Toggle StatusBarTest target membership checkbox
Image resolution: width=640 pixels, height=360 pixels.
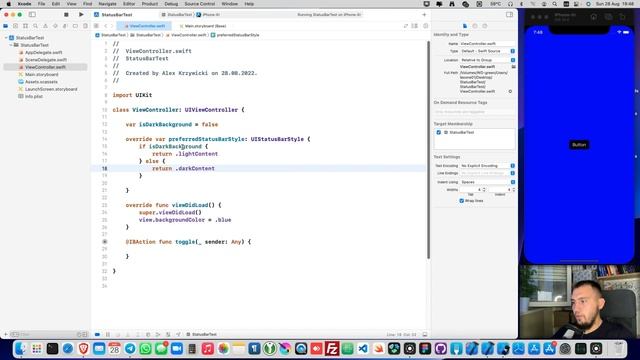coord(439,132)
